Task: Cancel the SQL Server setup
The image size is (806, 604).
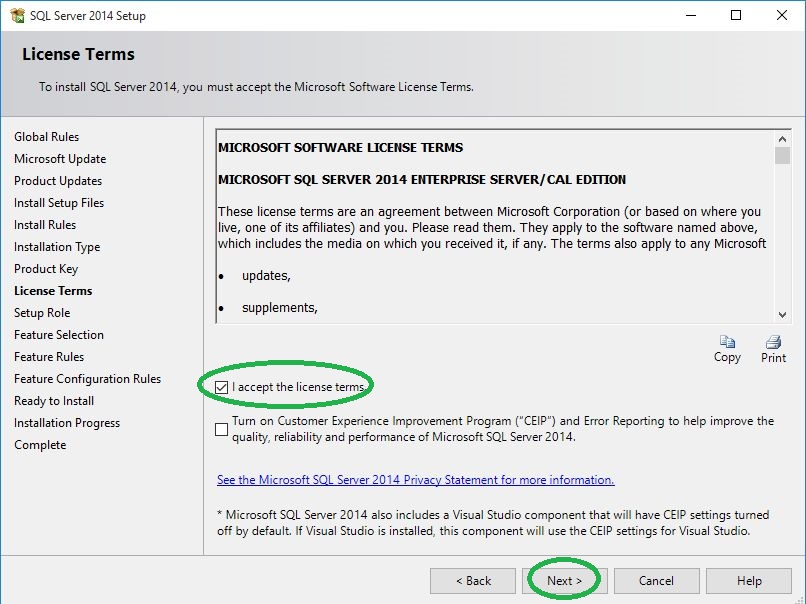Action: click(656, 580)
